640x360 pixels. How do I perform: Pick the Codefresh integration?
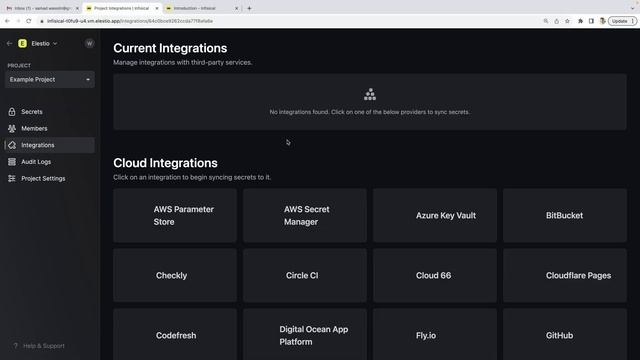point(175,334)
